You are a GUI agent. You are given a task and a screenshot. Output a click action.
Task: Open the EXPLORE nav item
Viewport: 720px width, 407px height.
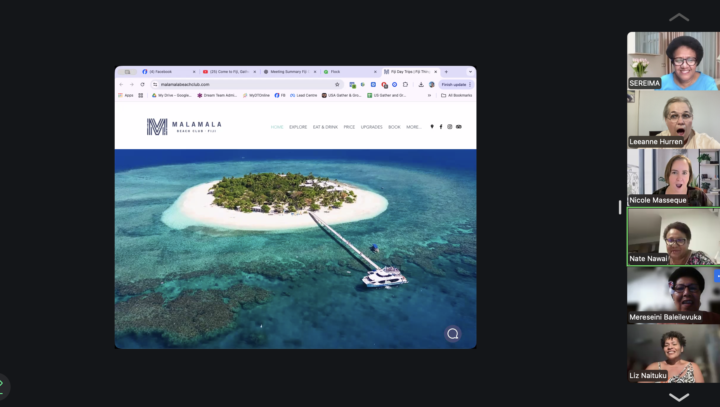[298, 127]
